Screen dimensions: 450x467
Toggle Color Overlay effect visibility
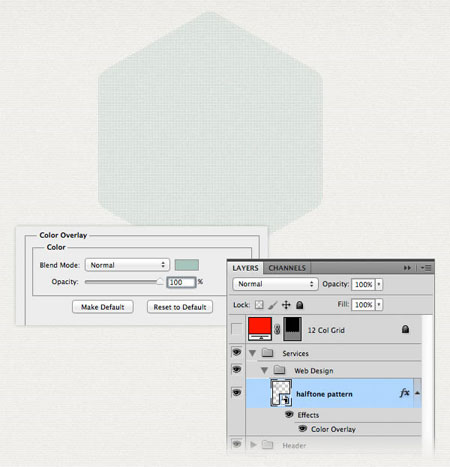tap(303, 428)
